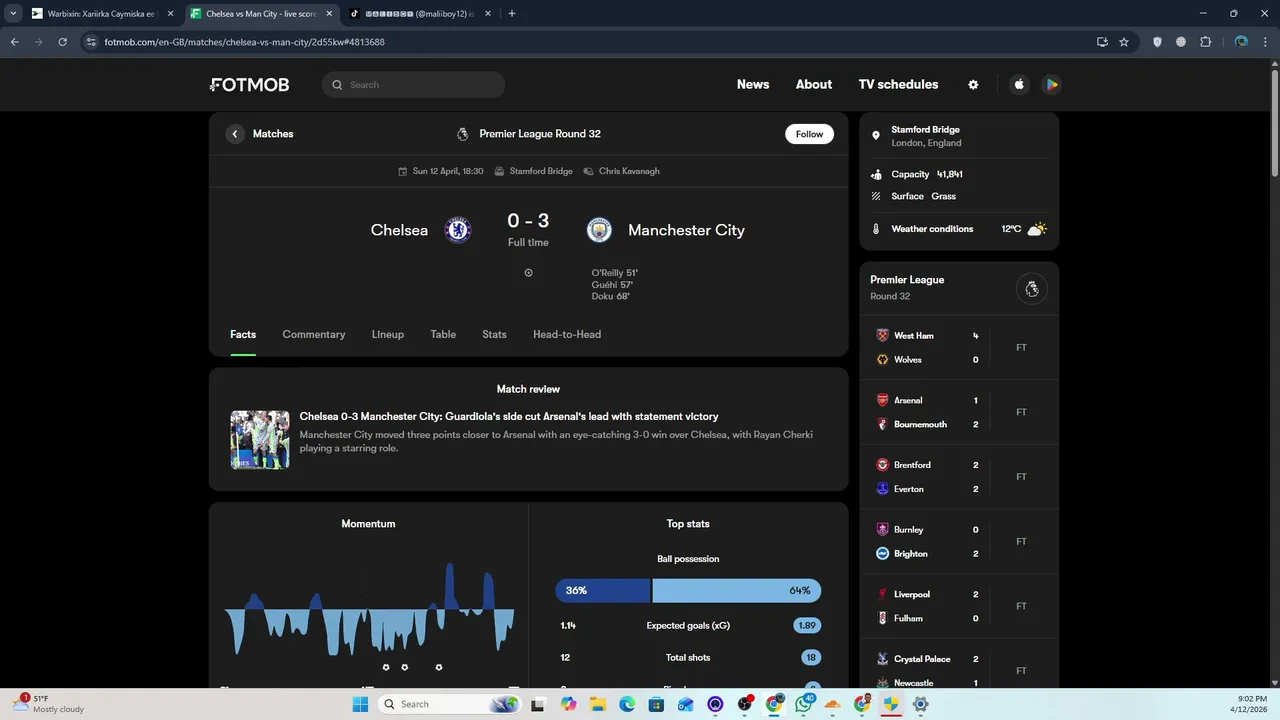The image size is (1280, 720).
Task: Click the Chelsea 36% possession bar
Action: click(603, 591)
